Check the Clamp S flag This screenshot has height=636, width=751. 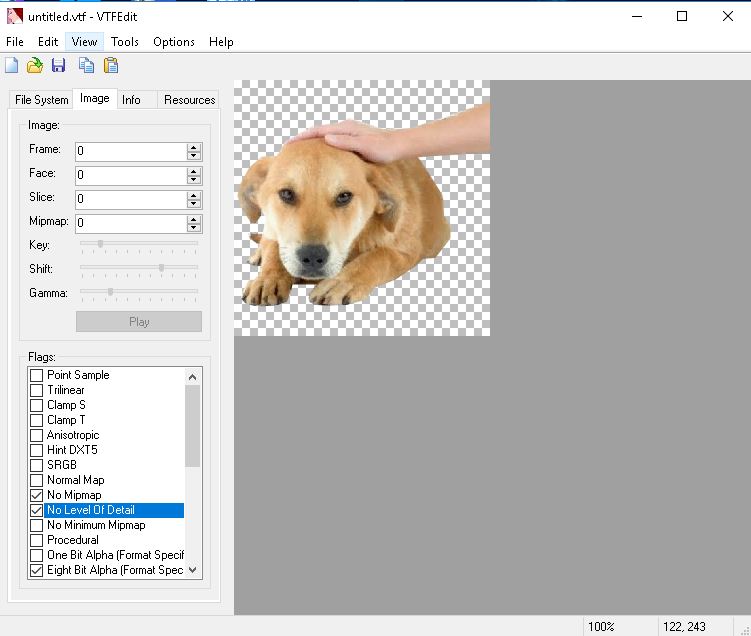(x=36, y=405)
